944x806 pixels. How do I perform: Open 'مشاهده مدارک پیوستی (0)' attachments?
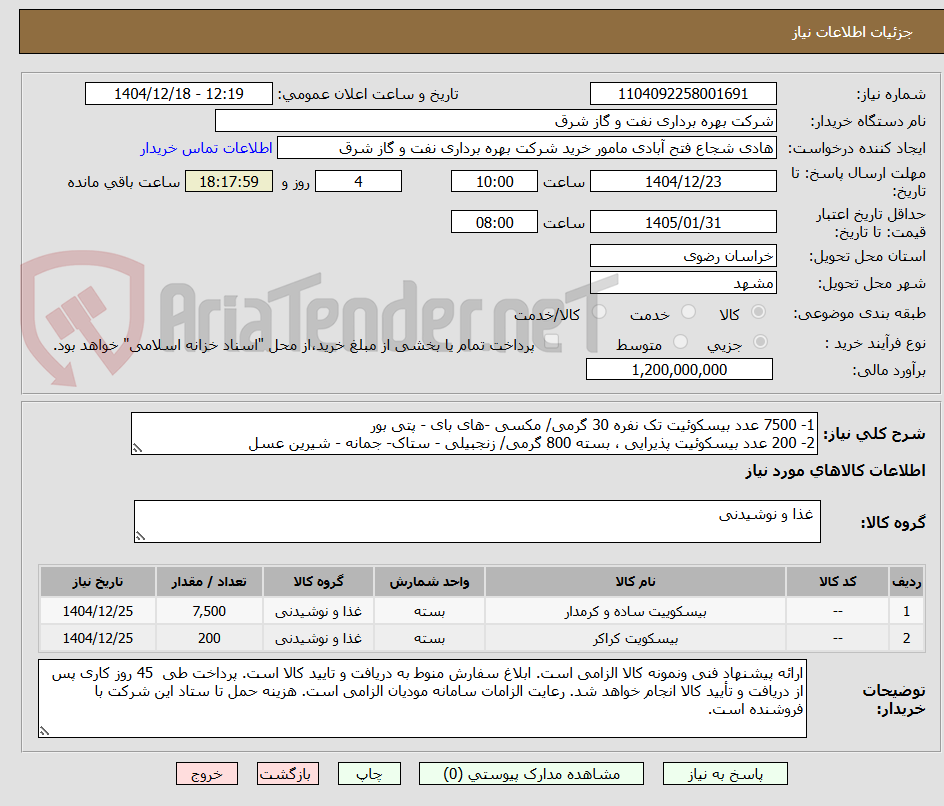531,774
